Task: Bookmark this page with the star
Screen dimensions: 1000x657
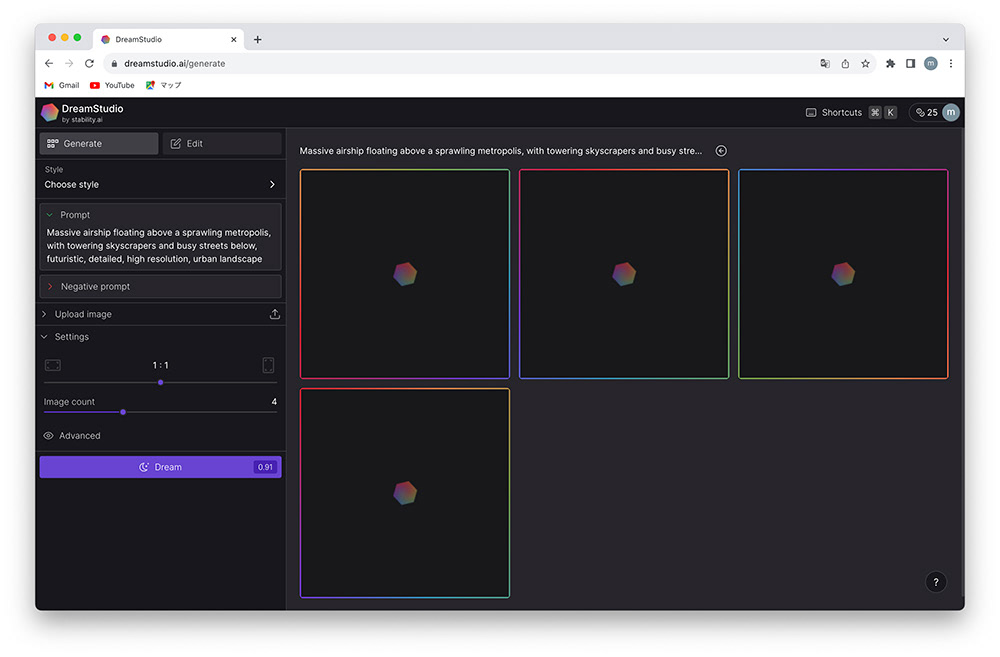Action: coord(865,63)
